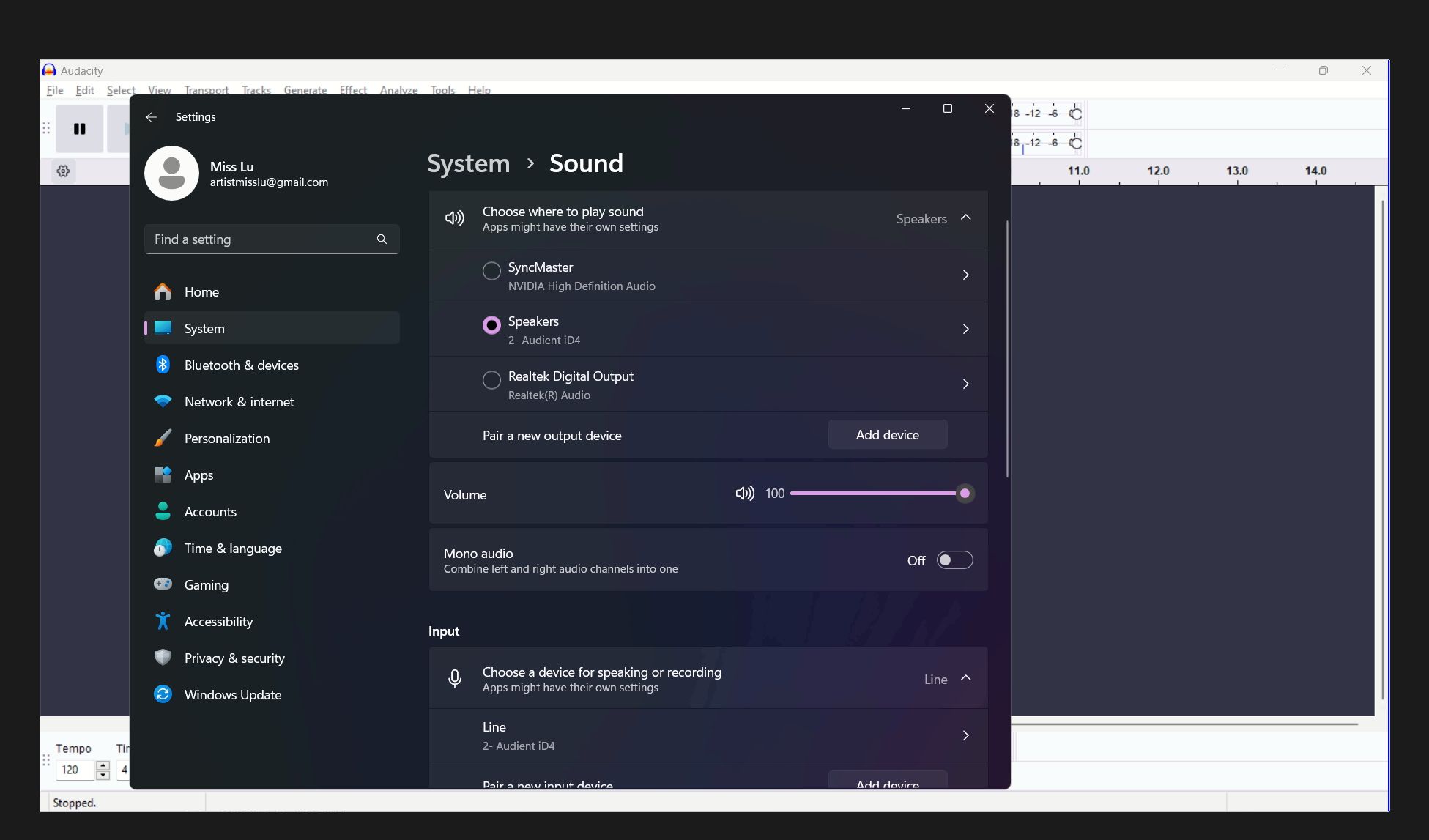Viewport: 1429px width, 840px height.
Task: Click the Audacity toolbar drag handle grip
Action: 46,129
